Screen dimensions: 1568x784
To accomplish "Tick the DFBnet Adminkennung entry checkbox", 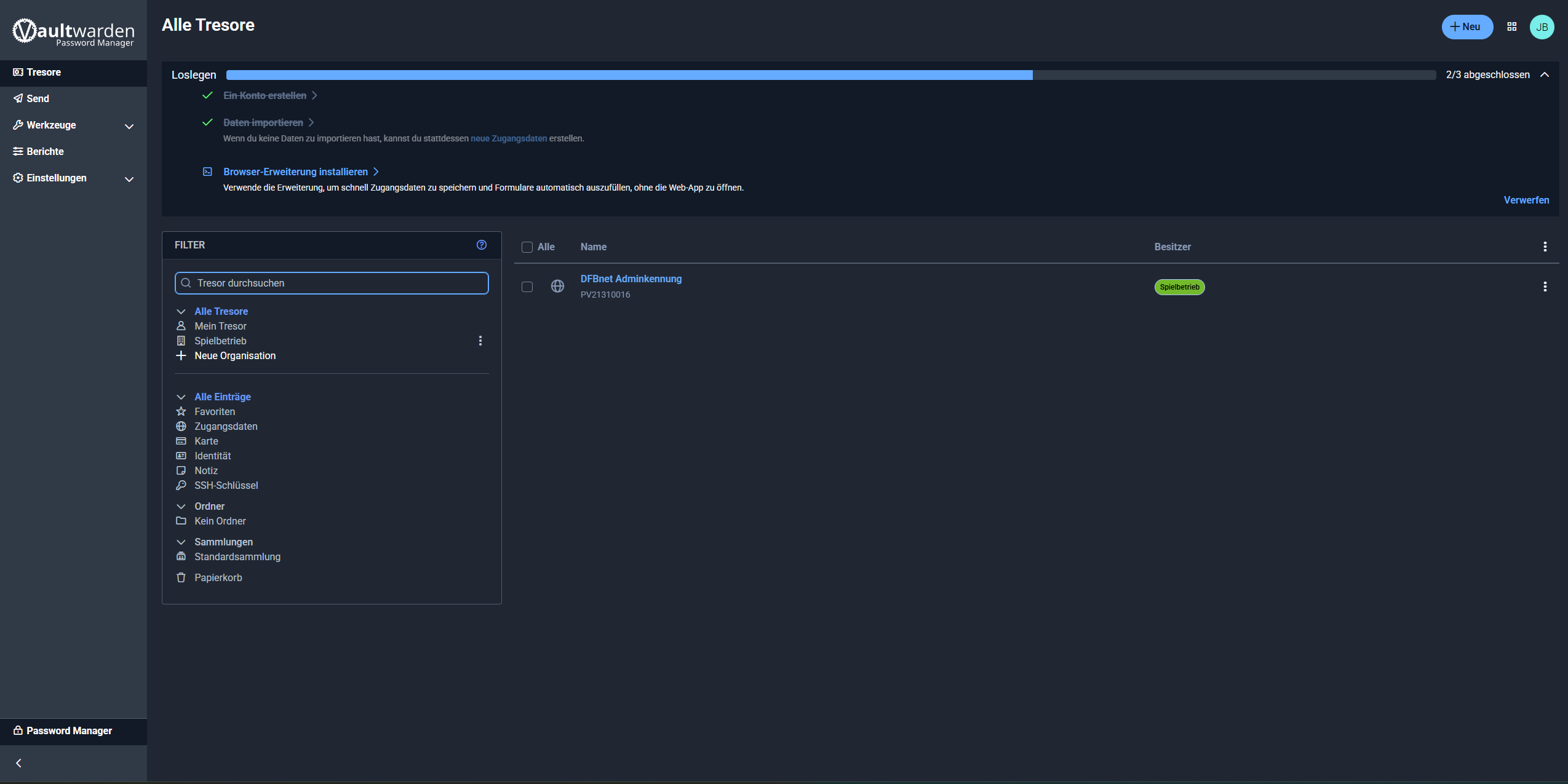I will pyautogui.click(x=527, y=287).
